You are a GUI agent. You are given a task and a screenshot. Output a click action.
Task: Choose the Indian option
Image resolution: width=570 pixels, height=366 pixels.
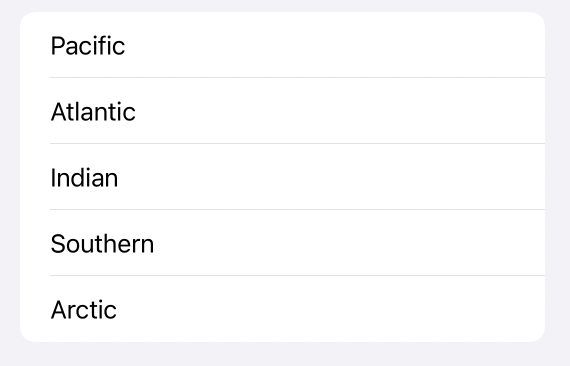click(282, 177)
